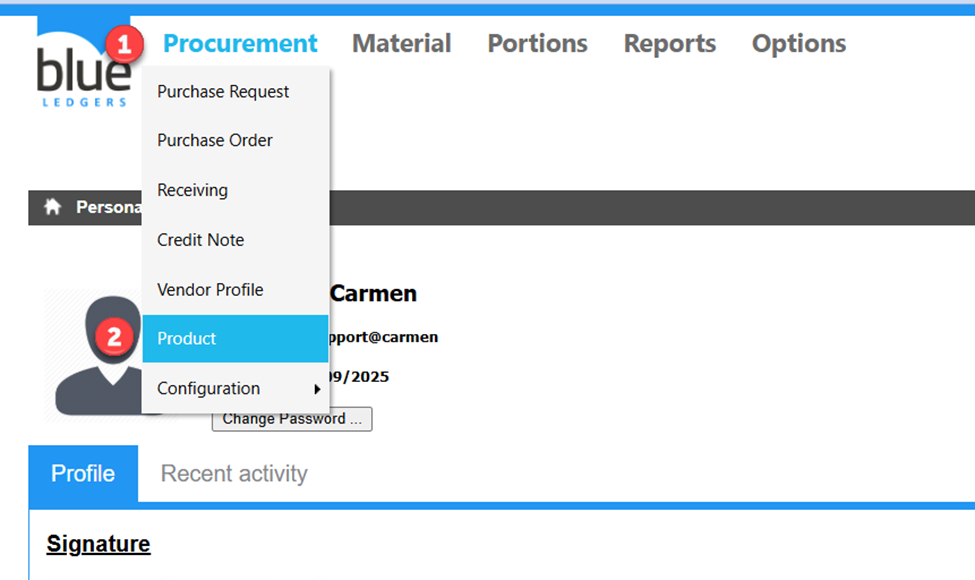Viewport: 975px width, 580px height.
Task: Click the home icon in breadcrumb bar
Action: click(53, 207)
